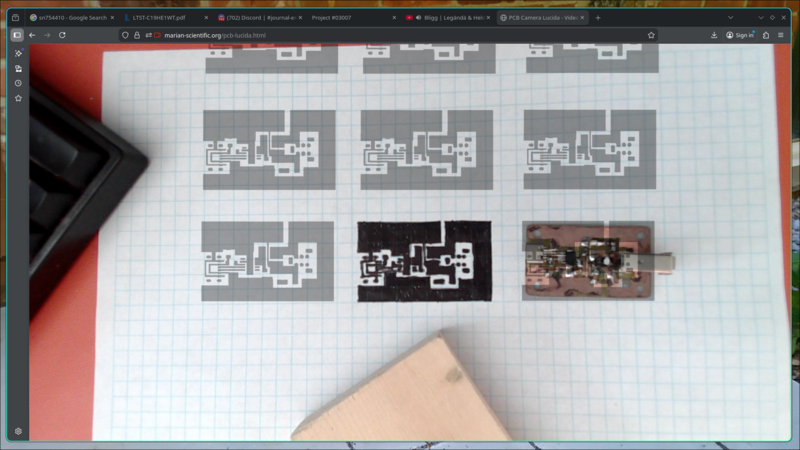Open the history sidebar panel
Image resolution: width=800 pixels, height=450 pixels.
(18, 83)
